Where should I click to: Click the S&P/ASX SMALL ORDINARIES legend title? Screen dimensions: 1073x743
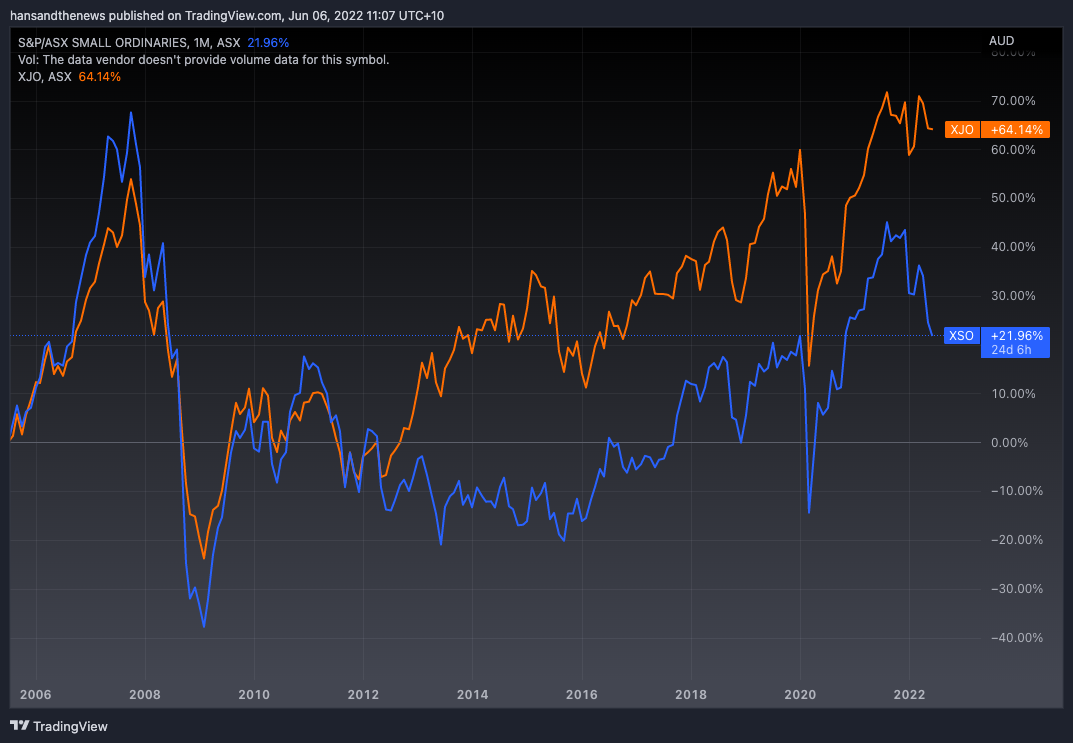point(100,43)
